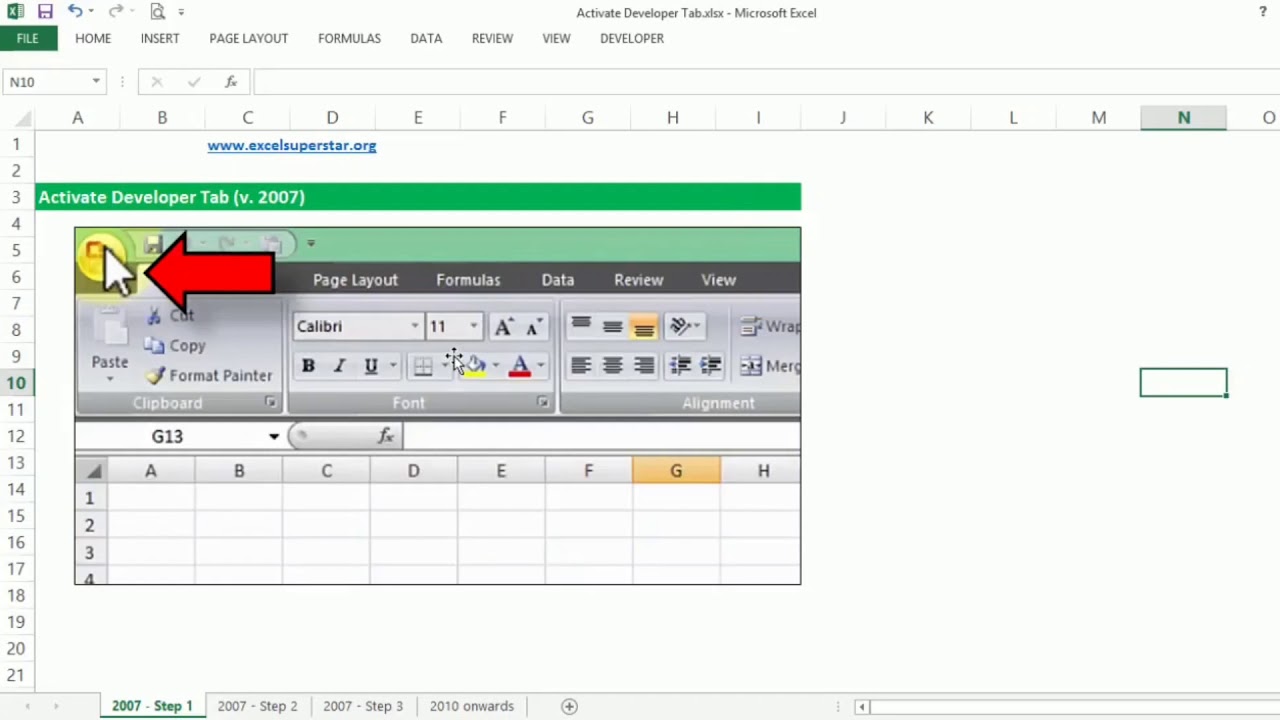Click the horizontal scrollbar track
Screen dimensions: 1280x720
[1075, 707]
